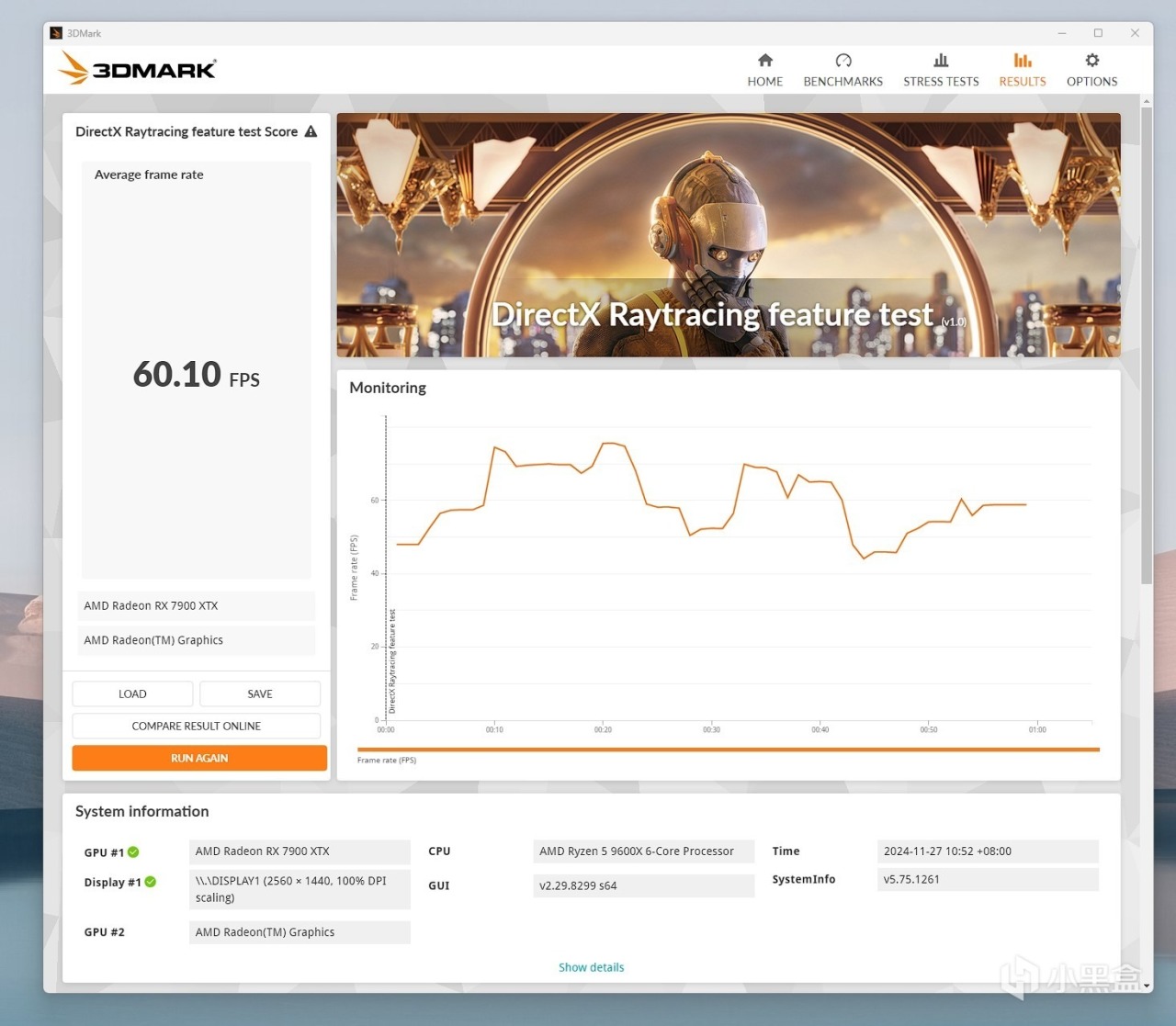Close the 3DMark window

point(1135,33)
